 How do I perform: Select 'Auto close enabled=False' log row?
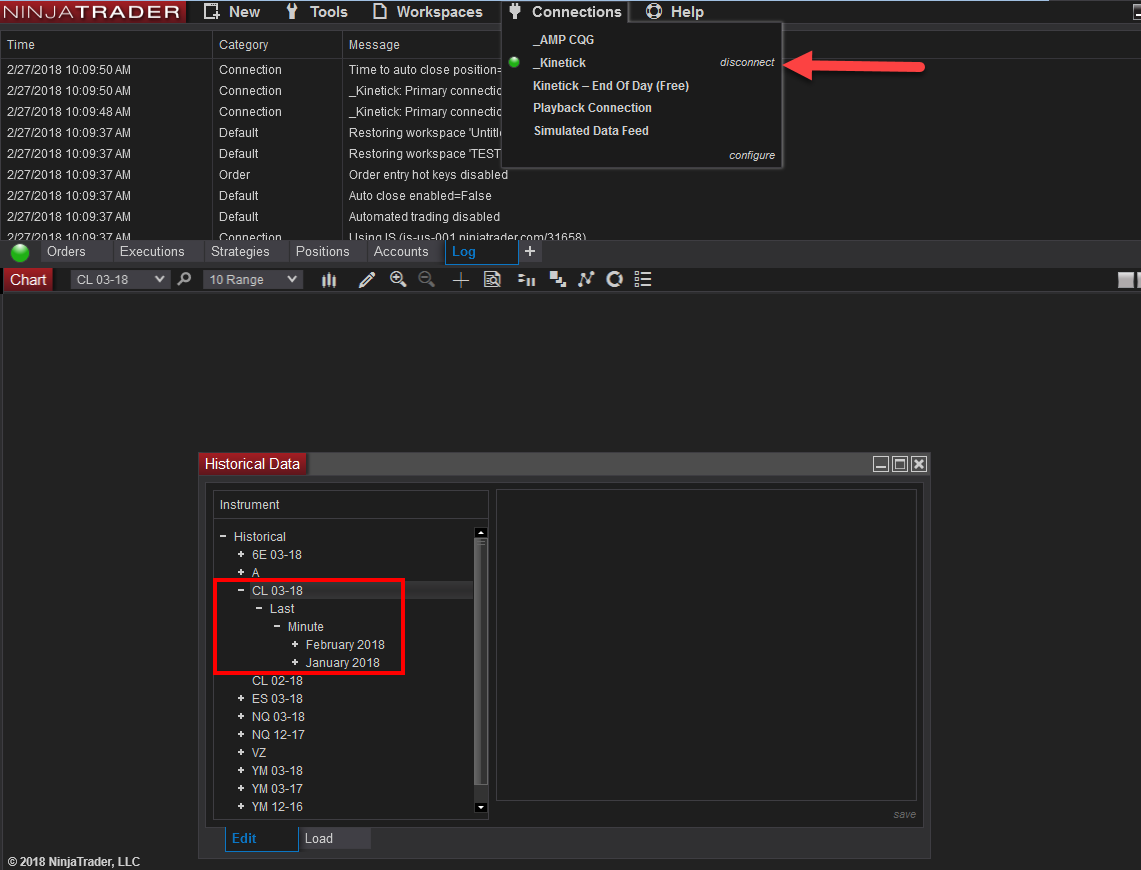pyautogui.click(x=420, y=196)
